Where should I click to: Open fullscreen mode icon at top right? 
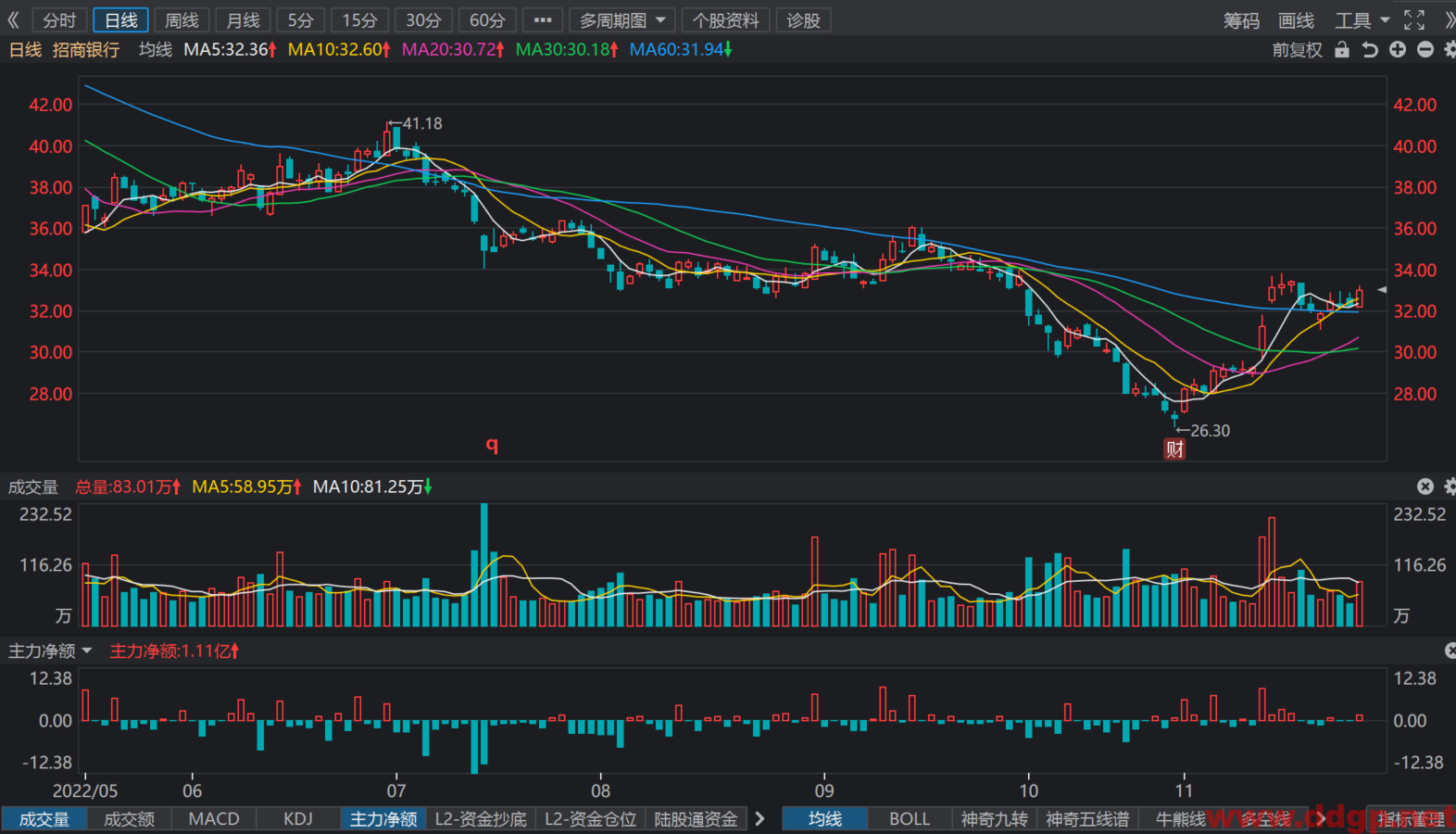(1414, 20)
